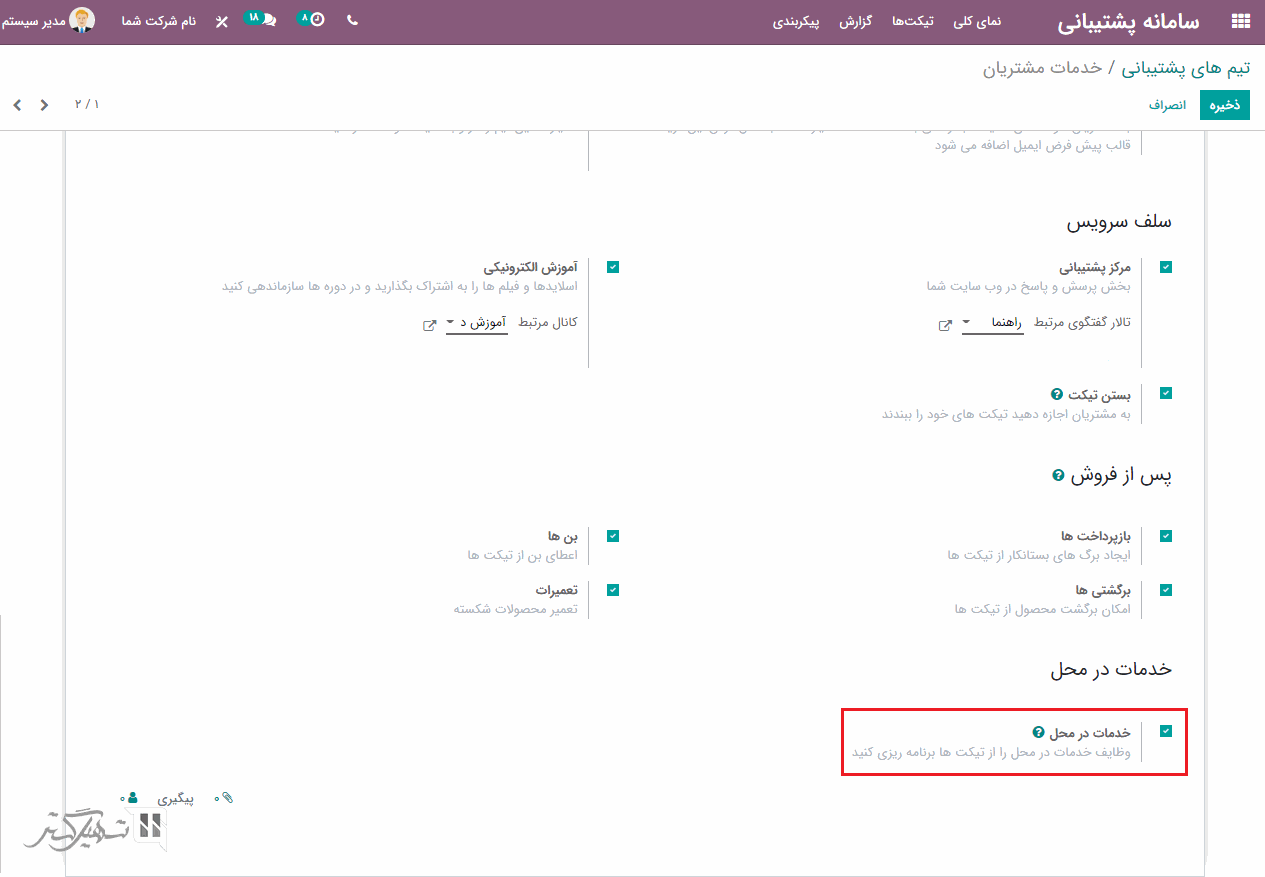The image size is (1265, 877).
Task: Uncheck the مرکز پشتیبانی checkbox
Action: (x=1166, y=267)
